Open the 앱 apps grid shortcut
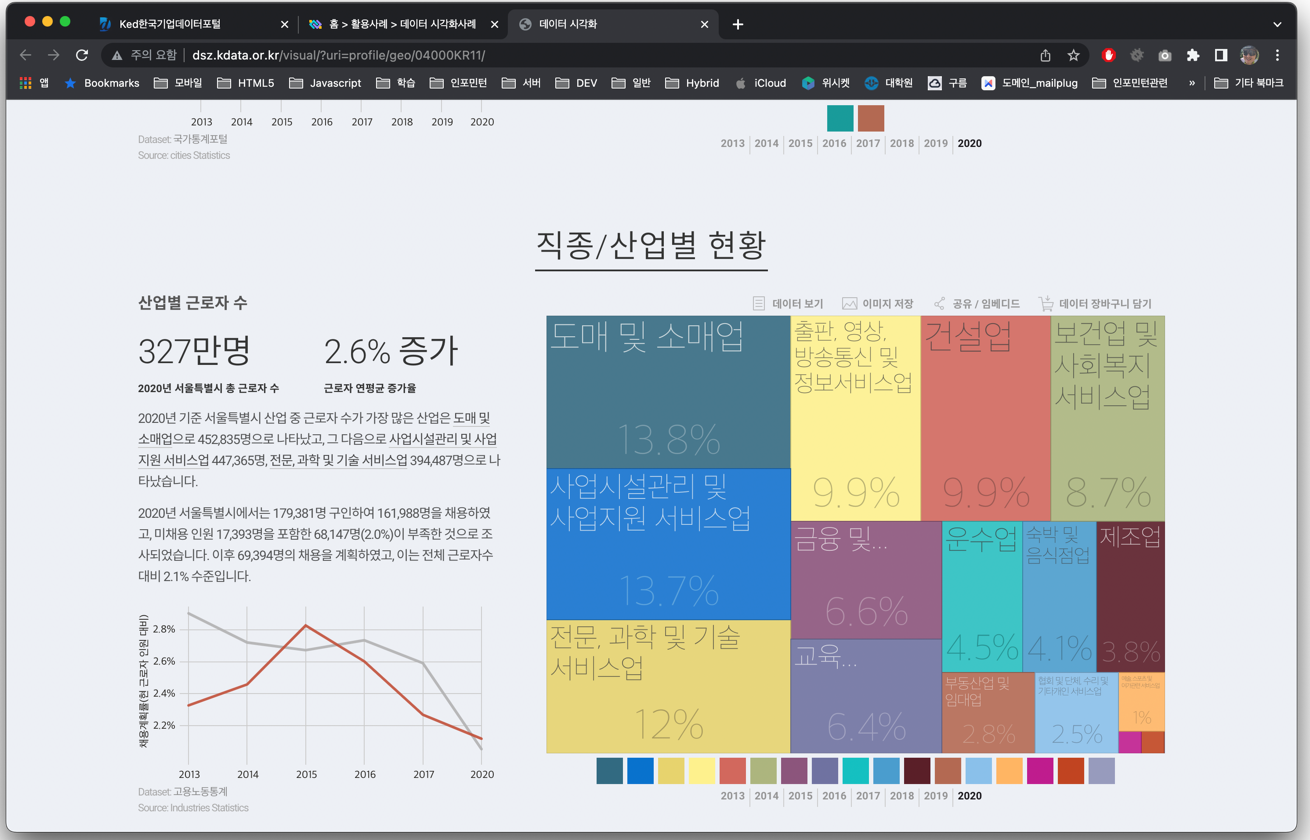 [34, 83]
